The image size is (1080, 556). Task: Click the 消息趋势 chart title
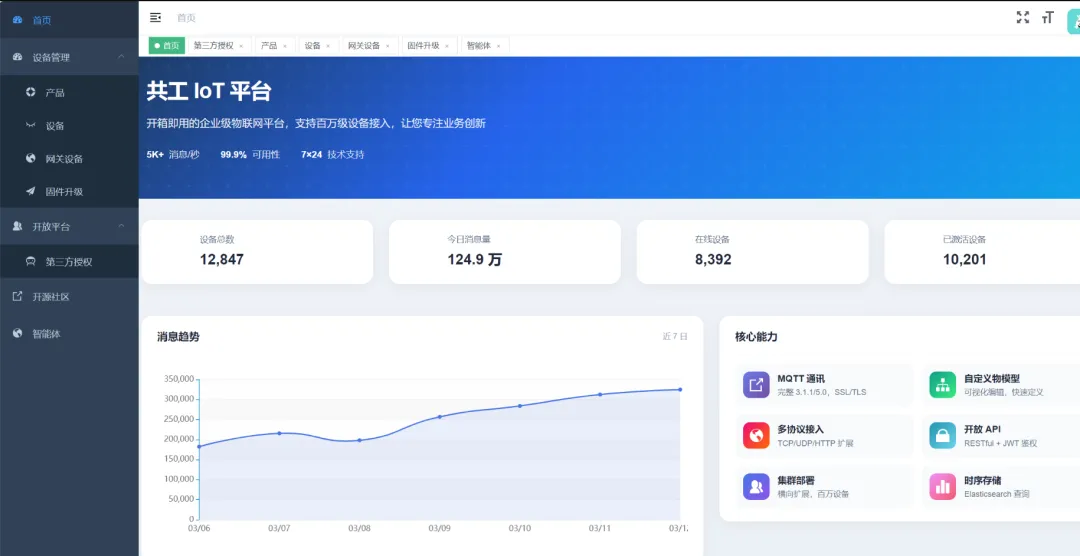pos(178,337)
